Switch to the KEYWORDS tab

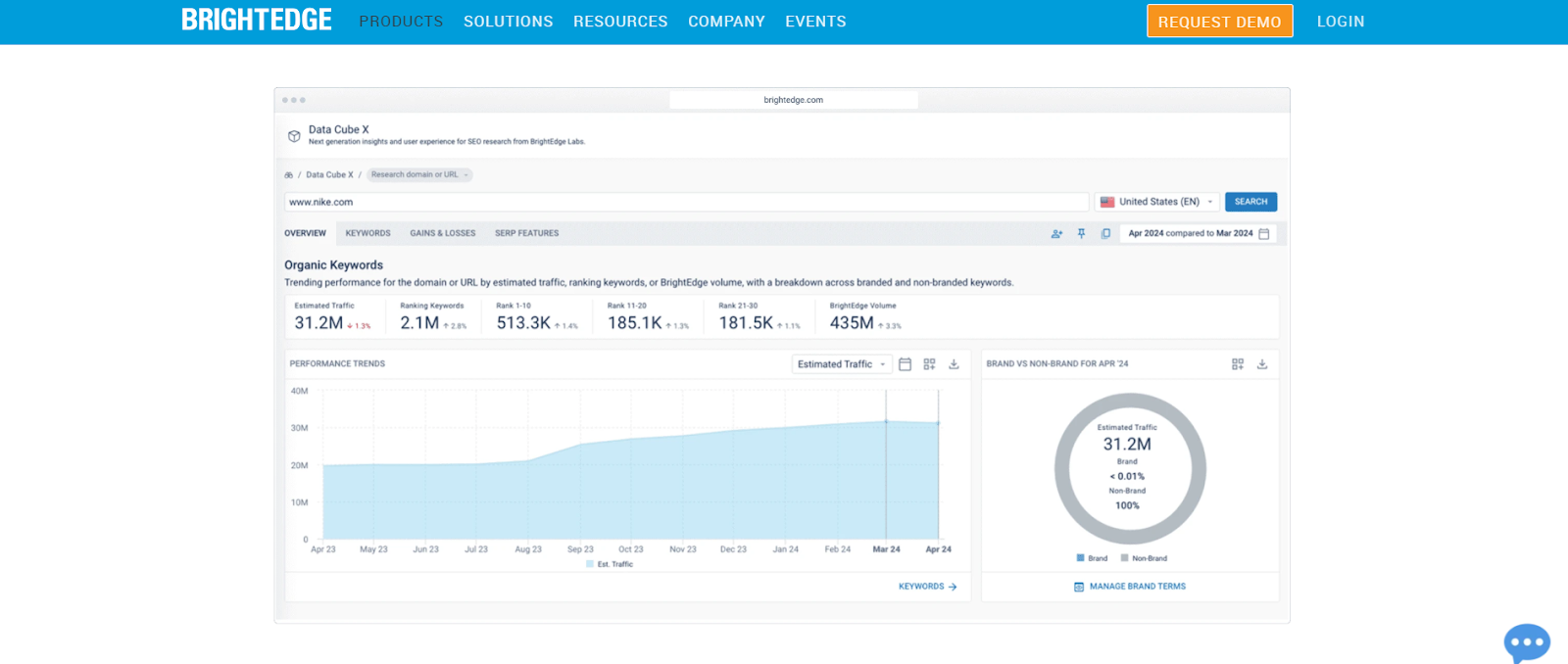(x=368, y=233)
